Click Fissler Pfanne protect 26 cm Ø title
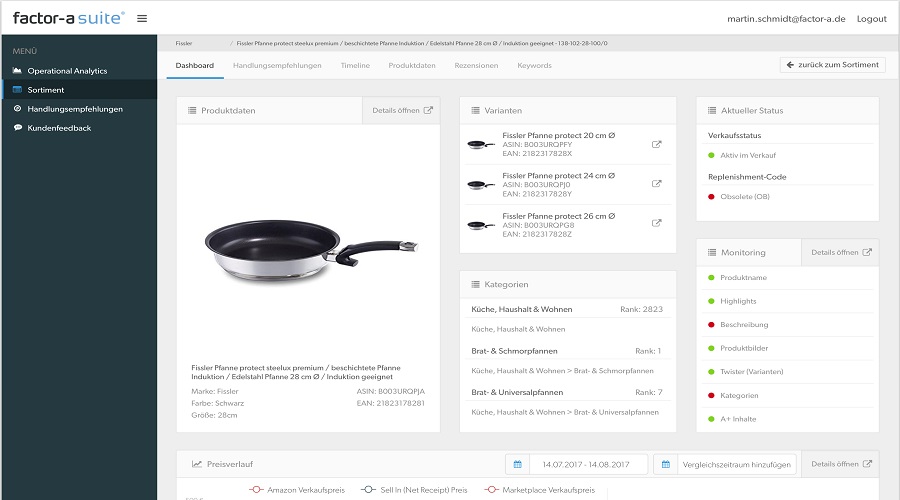 [558, 216]
